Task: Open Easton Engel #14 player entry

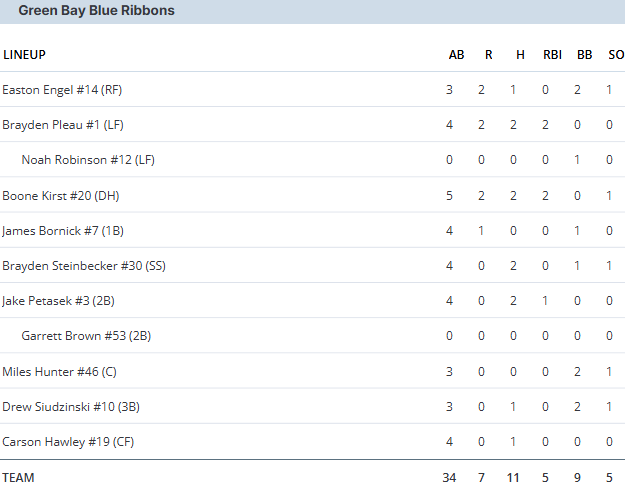Action: pos(62,90)
